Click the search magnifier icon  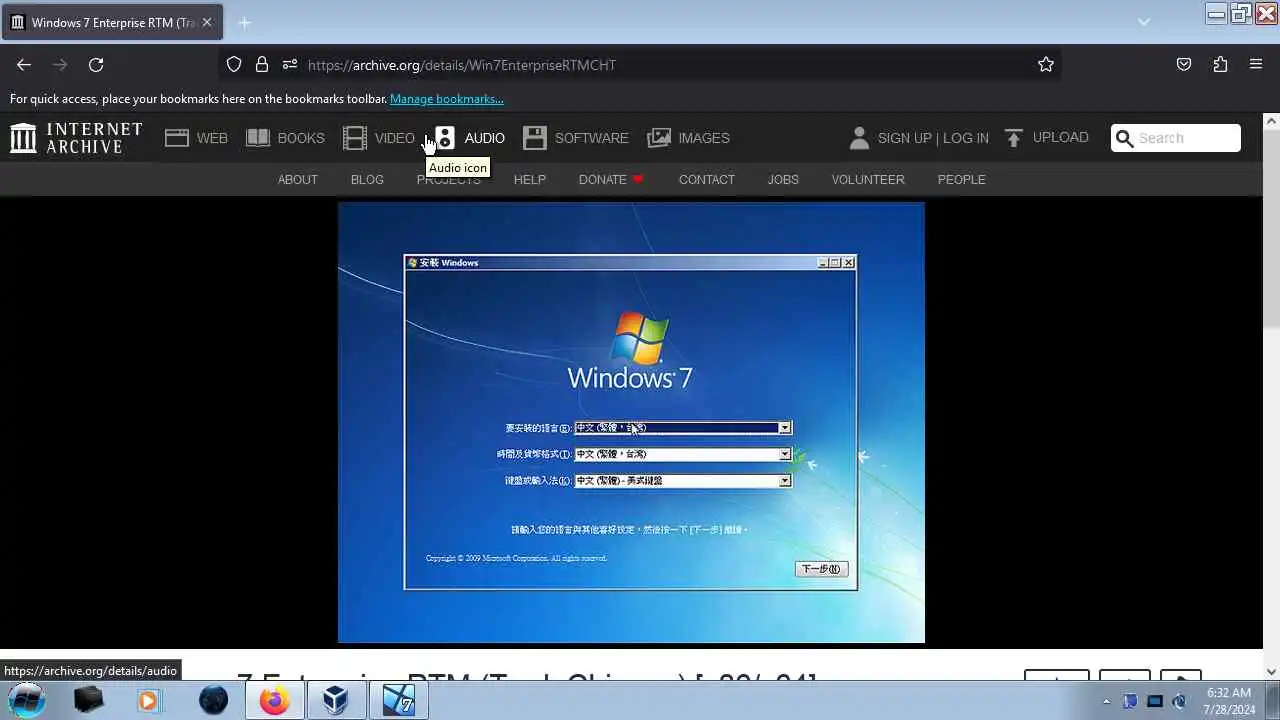pos(1124,138)
